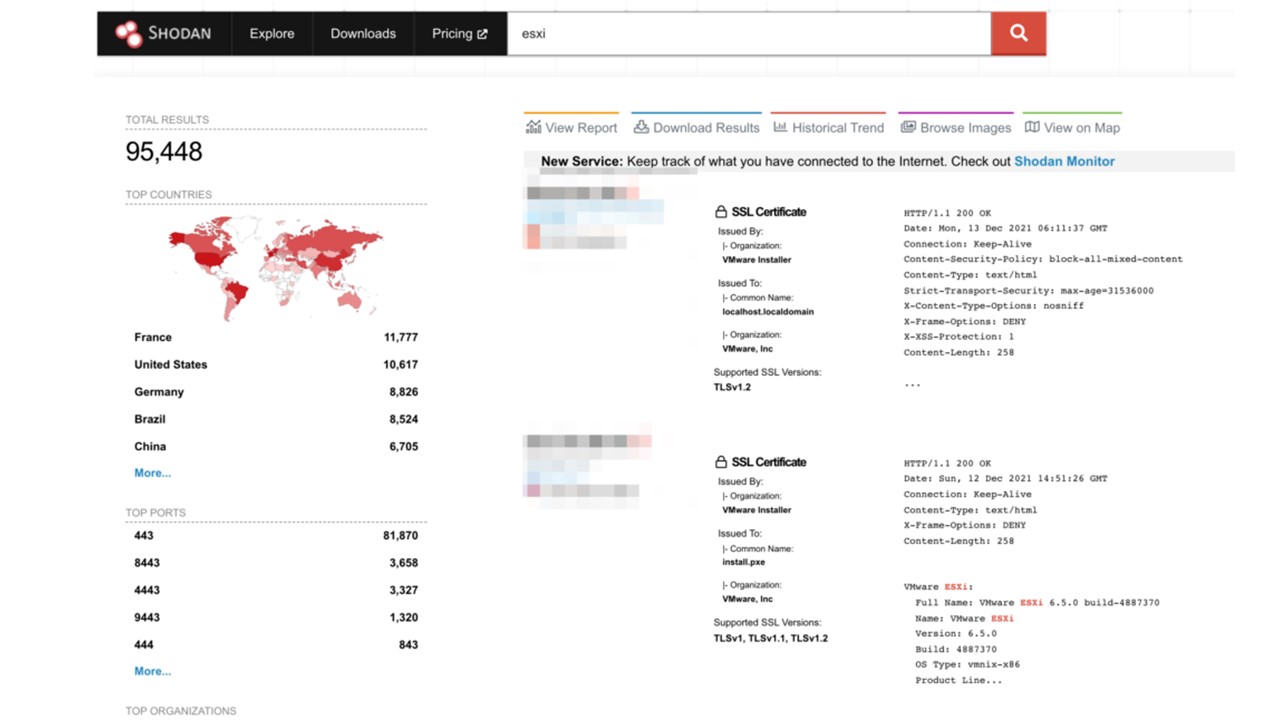This screenshot has height=720, width=1280.
Task: Open the Browse Images tab
Action: [x=956, y=126]
